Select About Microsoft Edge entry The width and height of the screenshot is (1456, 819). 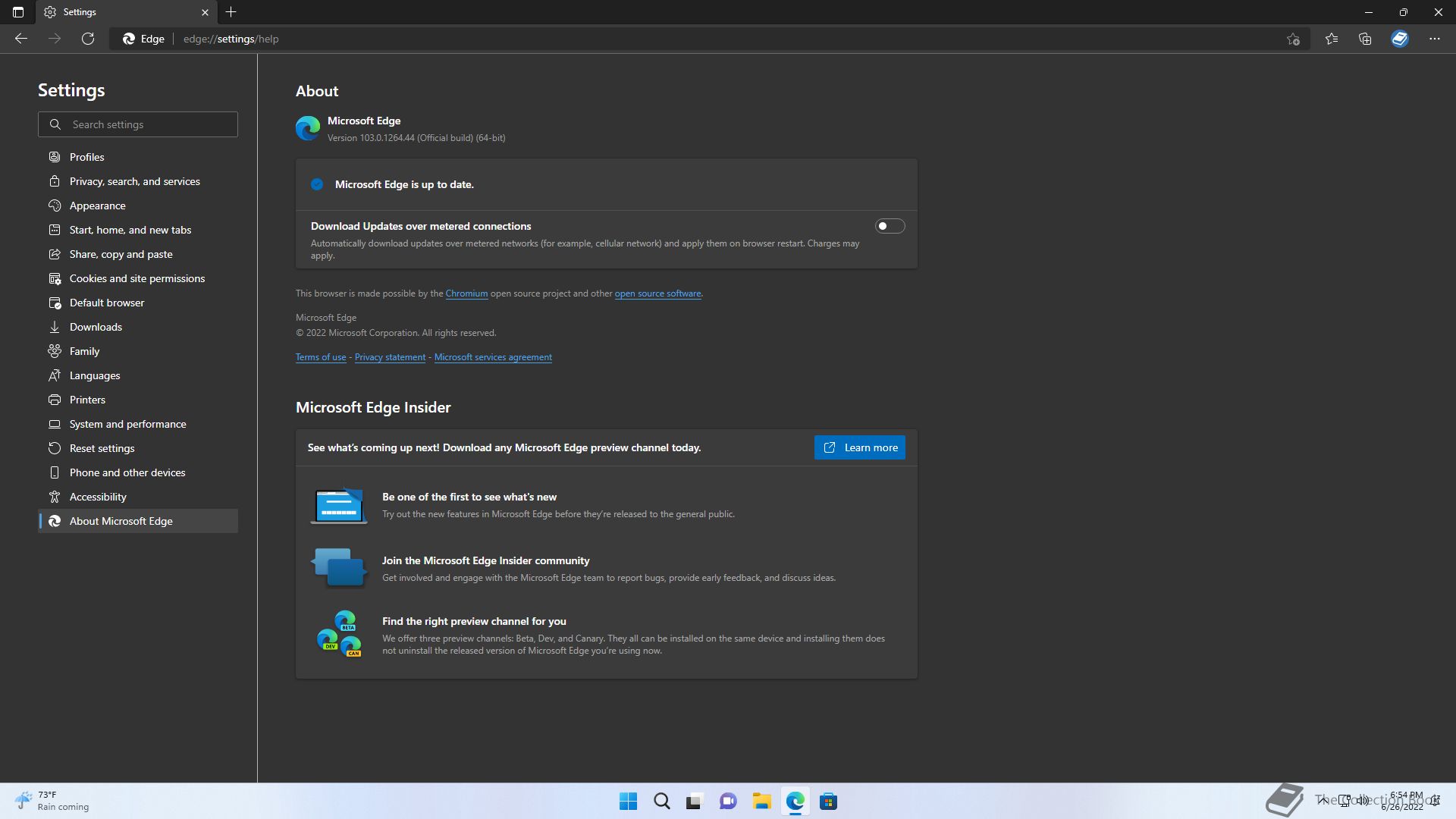[138, 521]
